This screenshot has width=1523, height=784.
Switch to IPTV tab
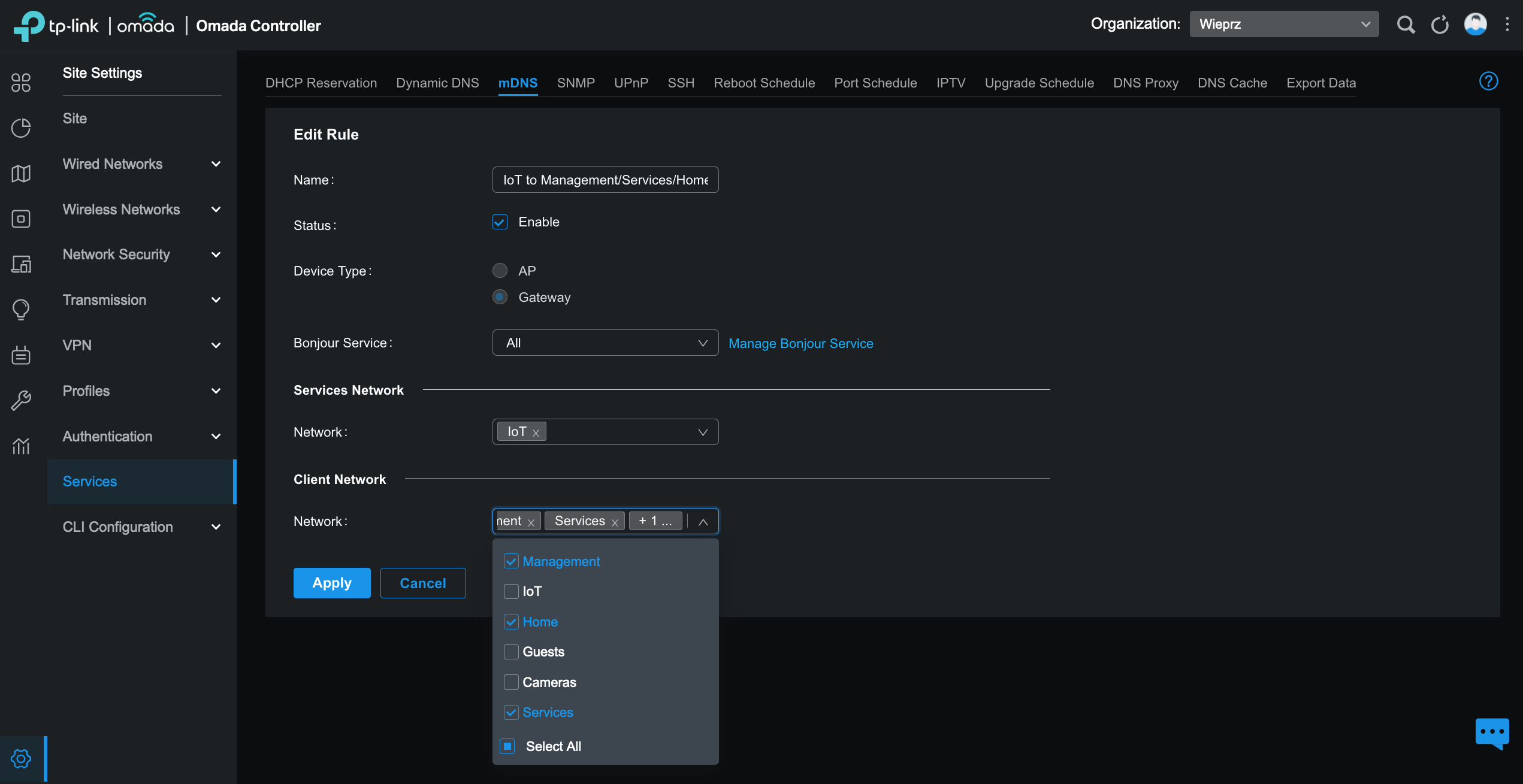click(x=951, y=83)
